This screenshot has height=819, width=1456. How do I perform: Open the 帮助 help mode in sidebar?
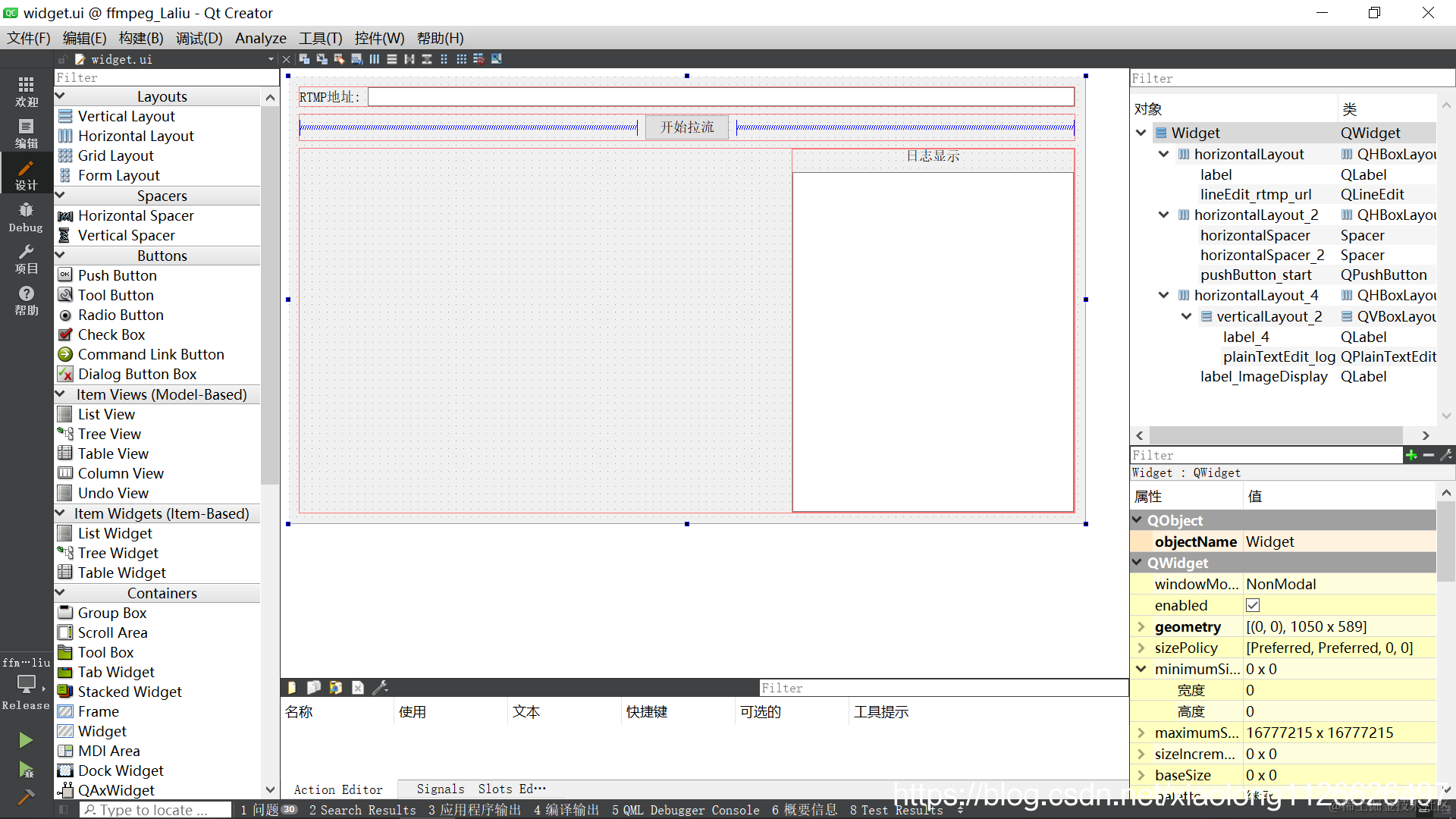pos(26,300)
